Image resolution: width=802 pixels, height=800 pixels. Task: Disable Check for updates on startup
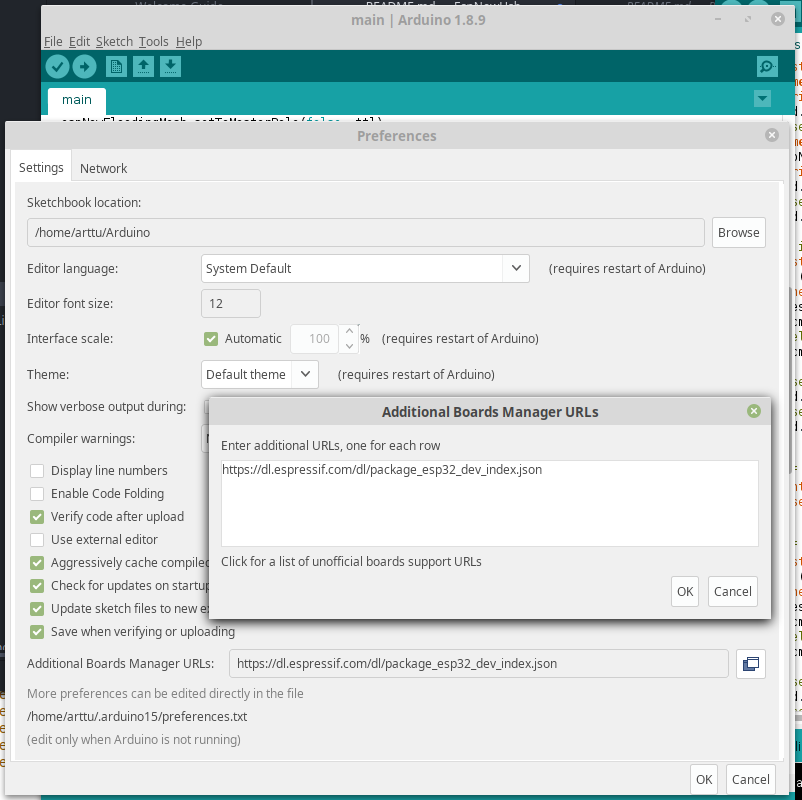coord(37,586)
